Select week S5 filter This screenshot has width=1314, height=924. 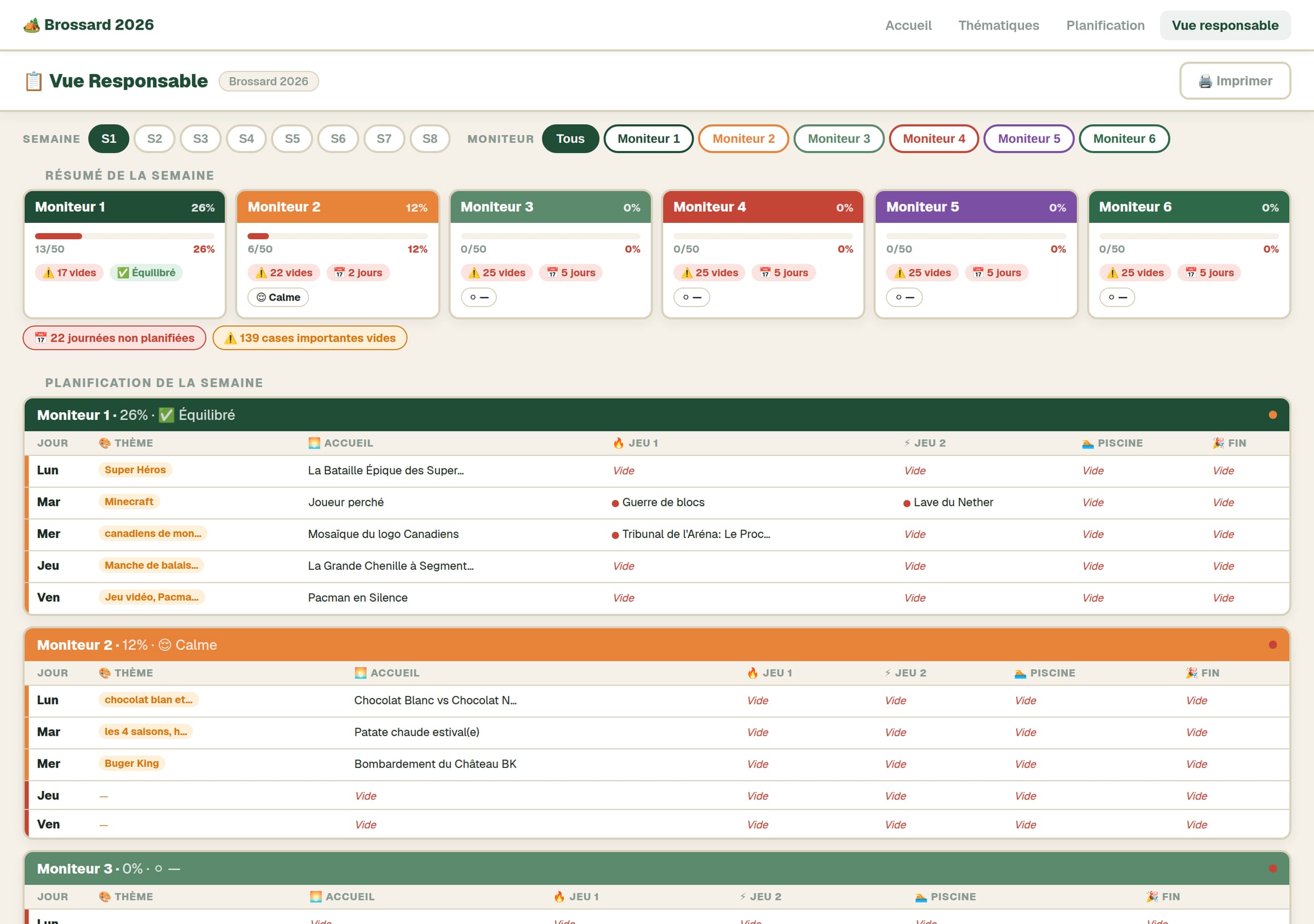pos(292,139)
